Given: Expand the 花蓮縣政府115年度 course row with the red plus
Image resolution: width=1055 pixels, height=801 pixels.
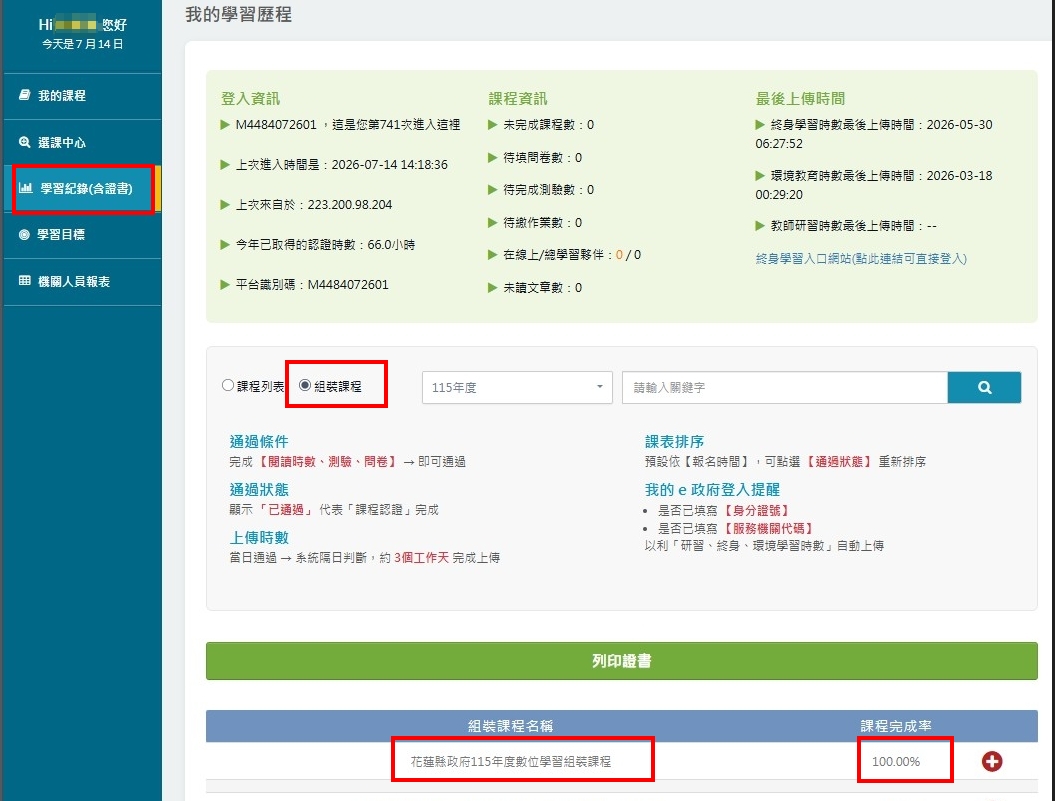Looking at the screenshot, I should pos(992,761).
